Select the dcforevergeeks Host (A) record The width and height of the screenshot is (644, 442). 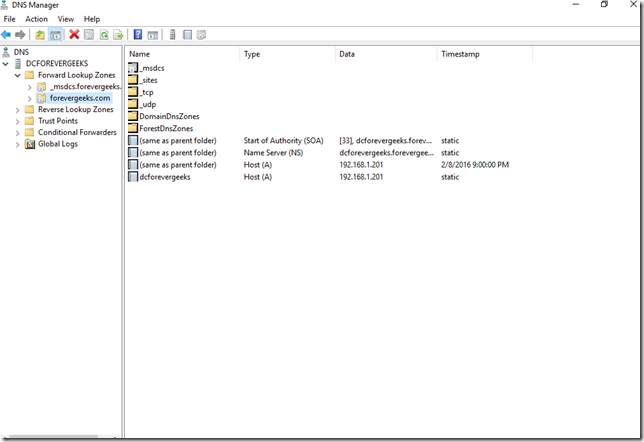[x=166, y=177]
